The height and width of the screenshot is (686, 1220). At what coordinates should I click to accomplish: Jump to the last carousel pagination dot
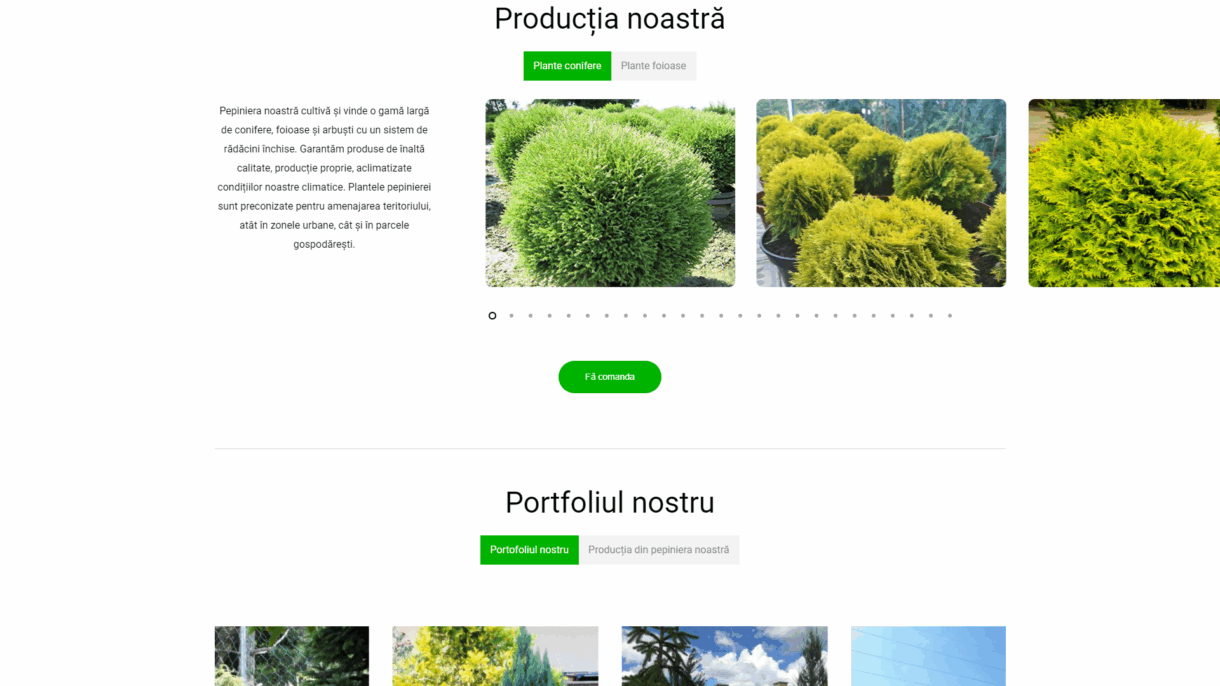(x=950, y=316)
